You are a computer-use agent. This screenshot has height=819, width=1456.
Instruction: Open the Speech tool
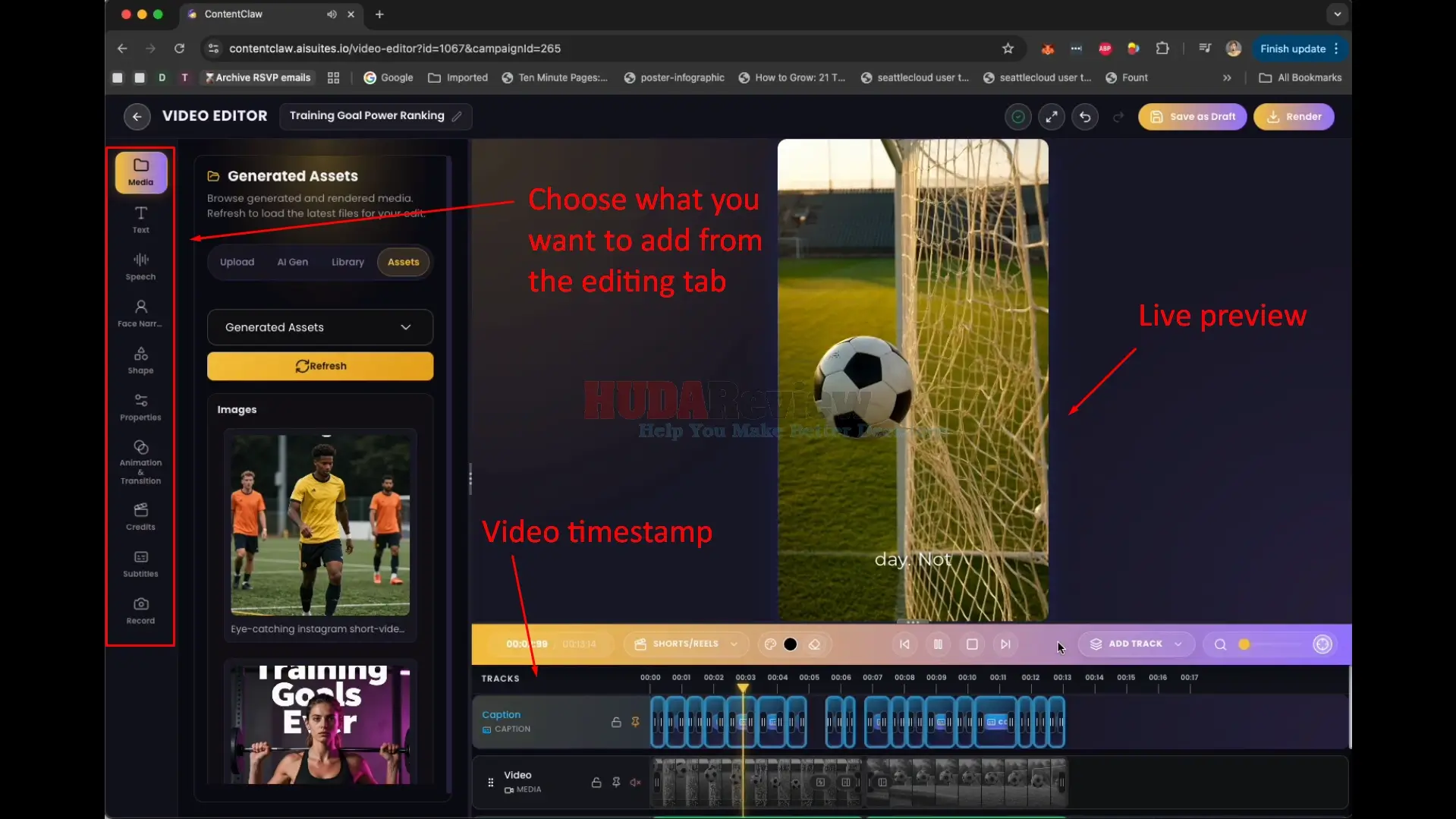point(141,266)
